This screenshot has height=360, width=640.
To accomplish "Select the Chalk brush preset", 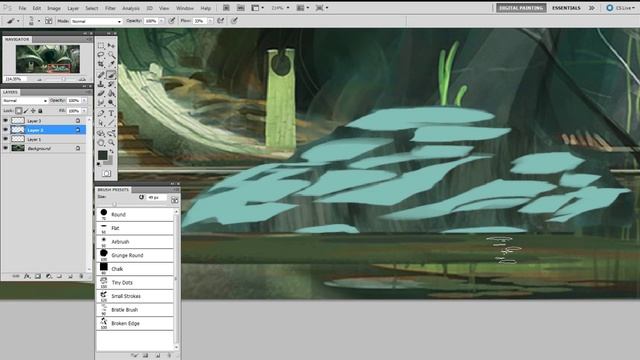I will point(135,269).
